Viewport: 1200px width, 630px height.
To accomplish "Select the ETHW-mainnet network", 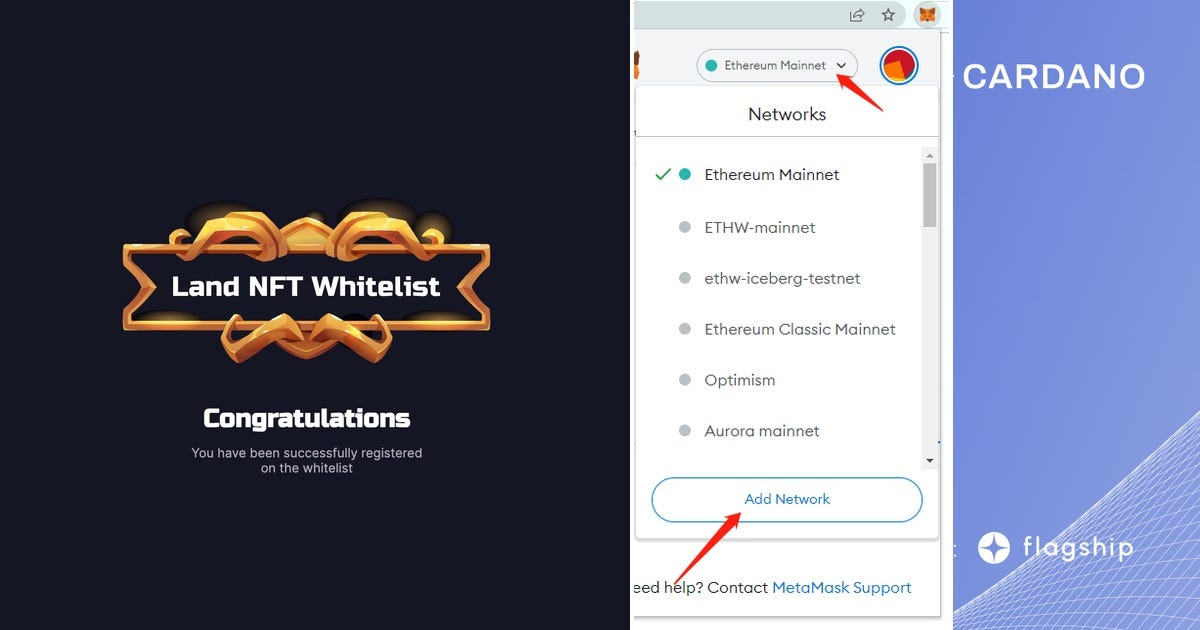I will point(778,227).
